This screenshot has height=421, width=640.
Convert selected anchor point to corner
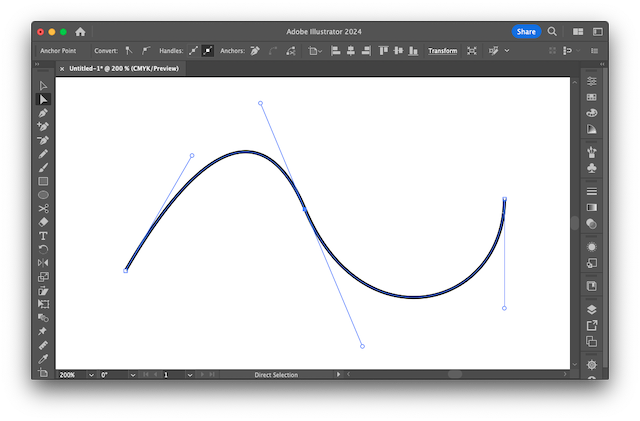[x=129, y=50]
